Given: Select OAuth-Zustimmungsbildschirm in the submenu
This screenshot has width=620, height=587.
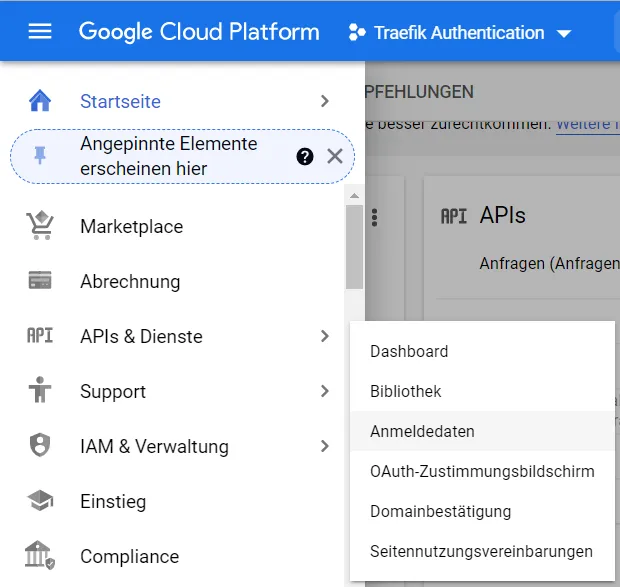Looking at the screenshot, I should pyautogui.click(x=482, y=472).
